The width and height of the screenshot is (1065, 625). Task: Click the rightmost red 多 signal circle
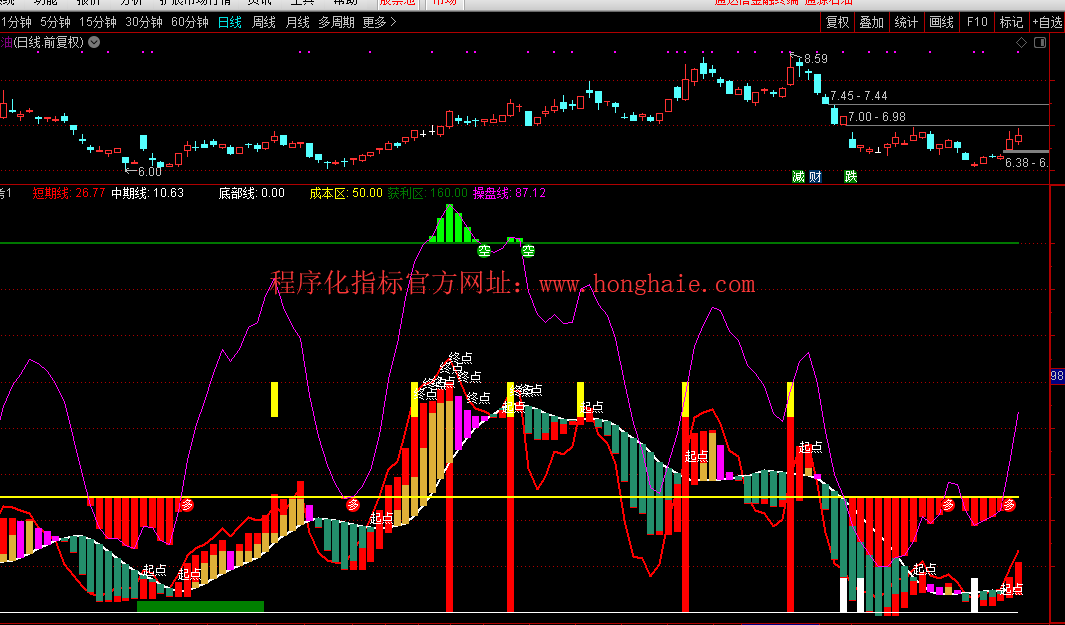point(1009,504)
